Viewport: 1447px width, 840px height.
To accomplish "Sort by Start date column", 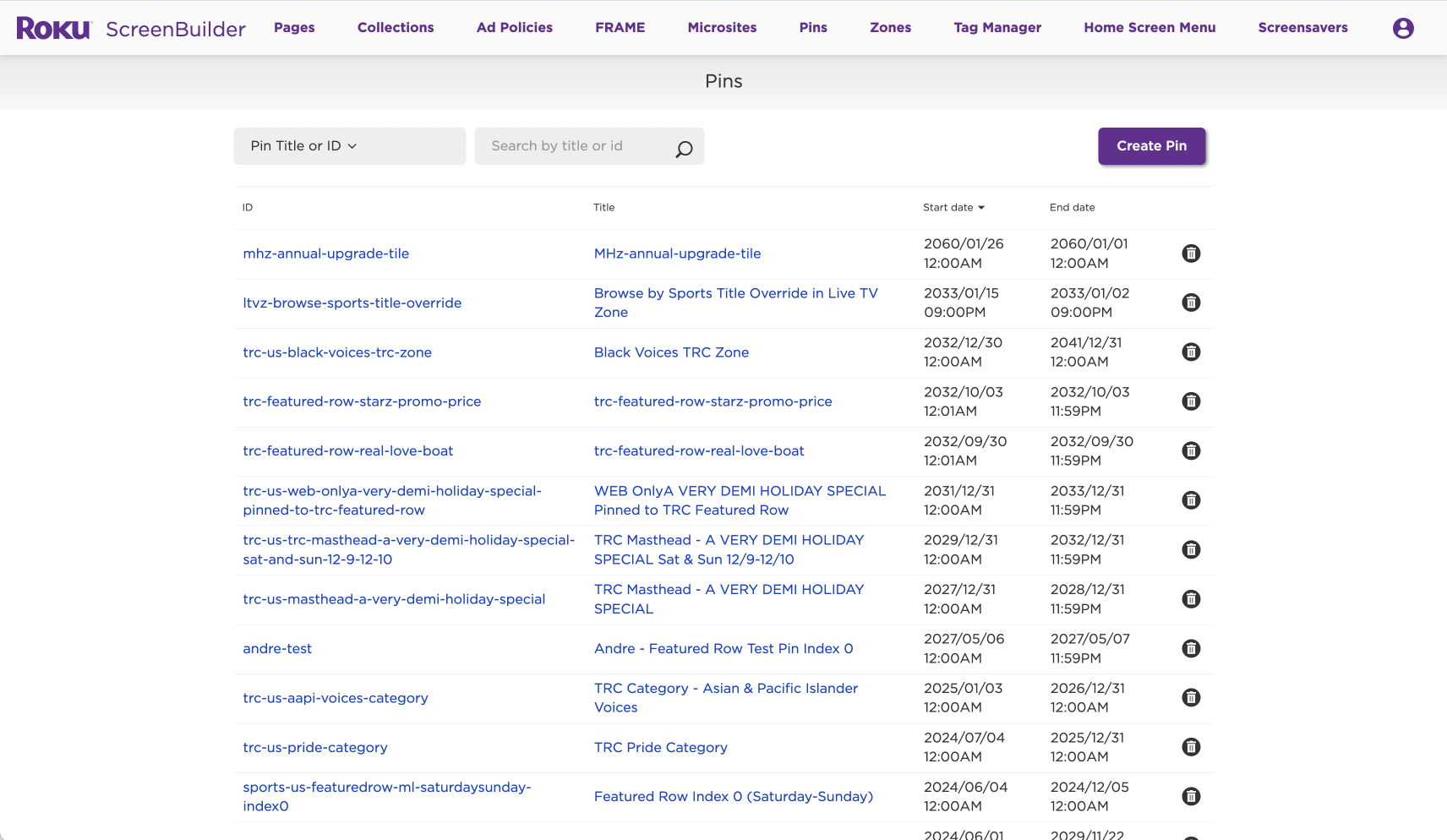I will [x=953, y=207].
